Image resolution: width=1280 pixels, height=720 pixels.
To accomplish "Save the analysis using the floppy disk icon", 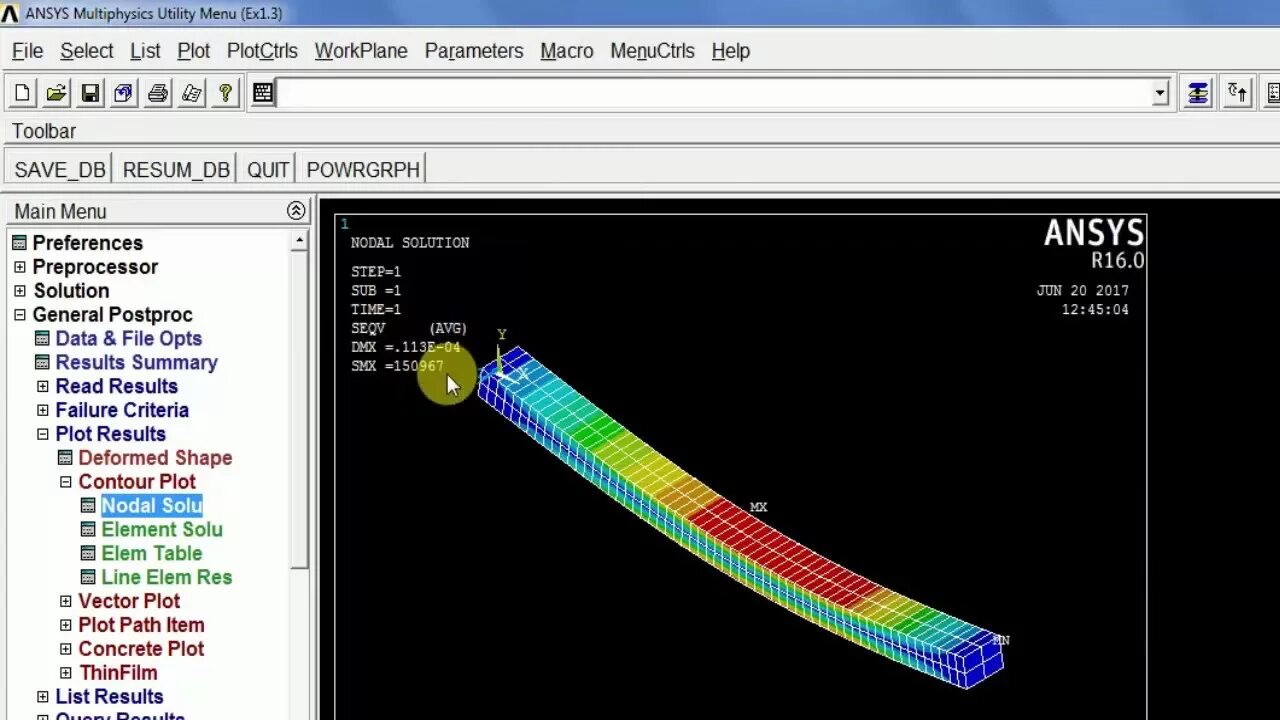I will tap(90, 94).
